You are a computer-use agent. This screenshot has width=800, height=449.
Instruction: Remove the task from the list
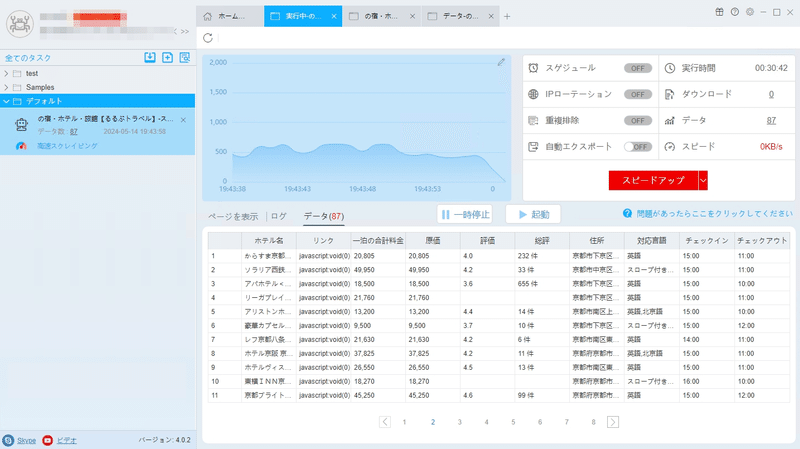[x=183, y=120]
